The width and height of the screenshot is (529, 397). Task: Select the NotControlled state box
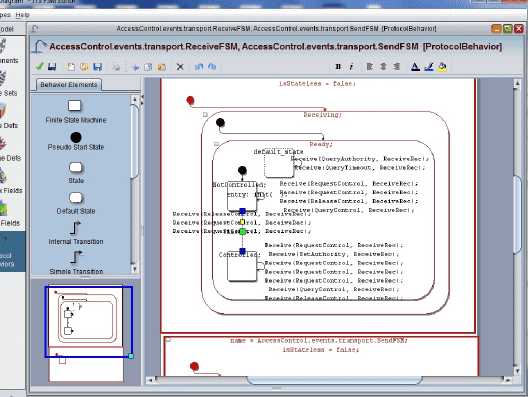[x=242, y=197]
